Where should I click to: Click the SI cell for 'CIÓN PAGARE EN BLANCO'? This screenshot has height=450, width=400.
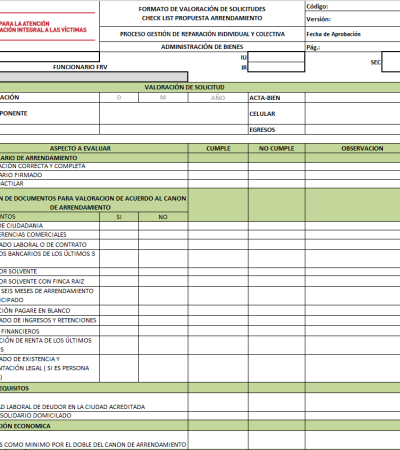[x=119, y=310]
